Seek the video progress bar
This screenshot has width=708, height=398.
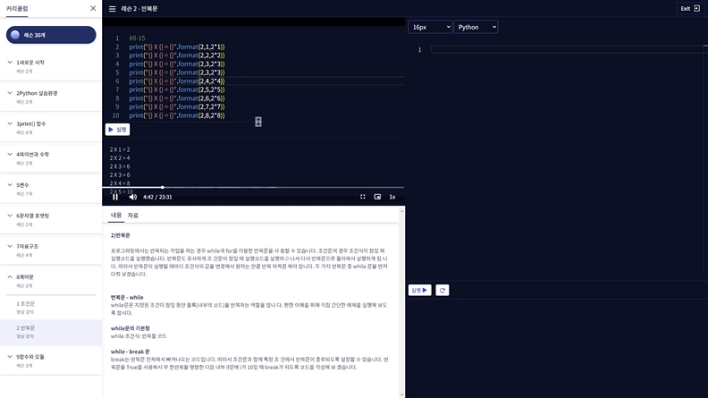tap(253, 187)
